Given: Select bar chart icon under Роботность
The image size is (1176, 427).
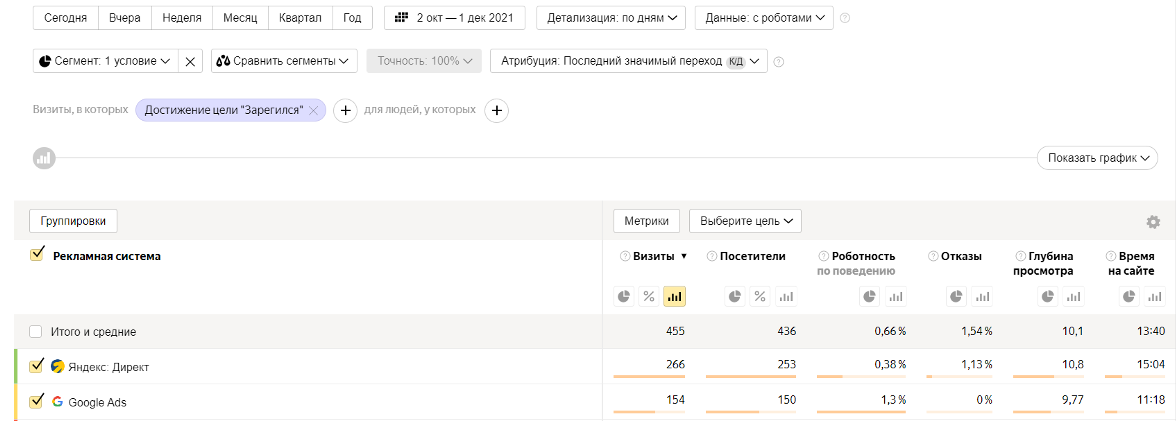Looking at the screenshot, I should 896,296.
